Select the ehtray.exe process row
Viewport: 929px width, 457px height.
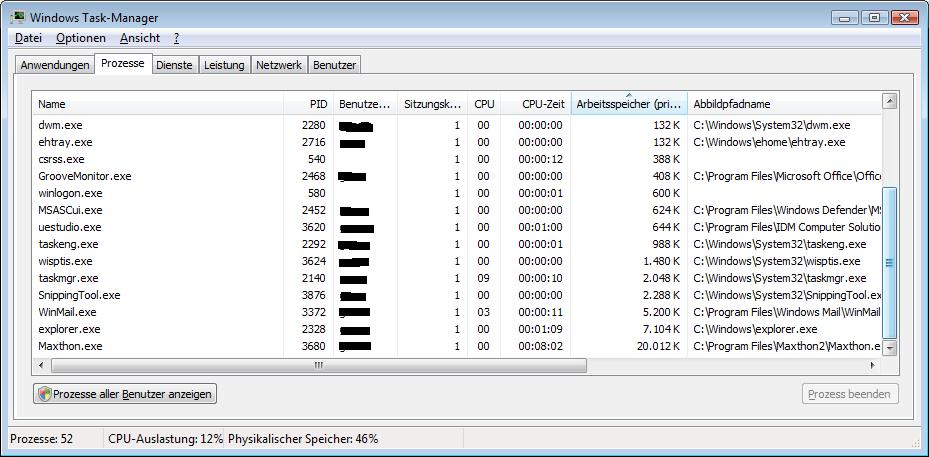[x=457, y=142]
